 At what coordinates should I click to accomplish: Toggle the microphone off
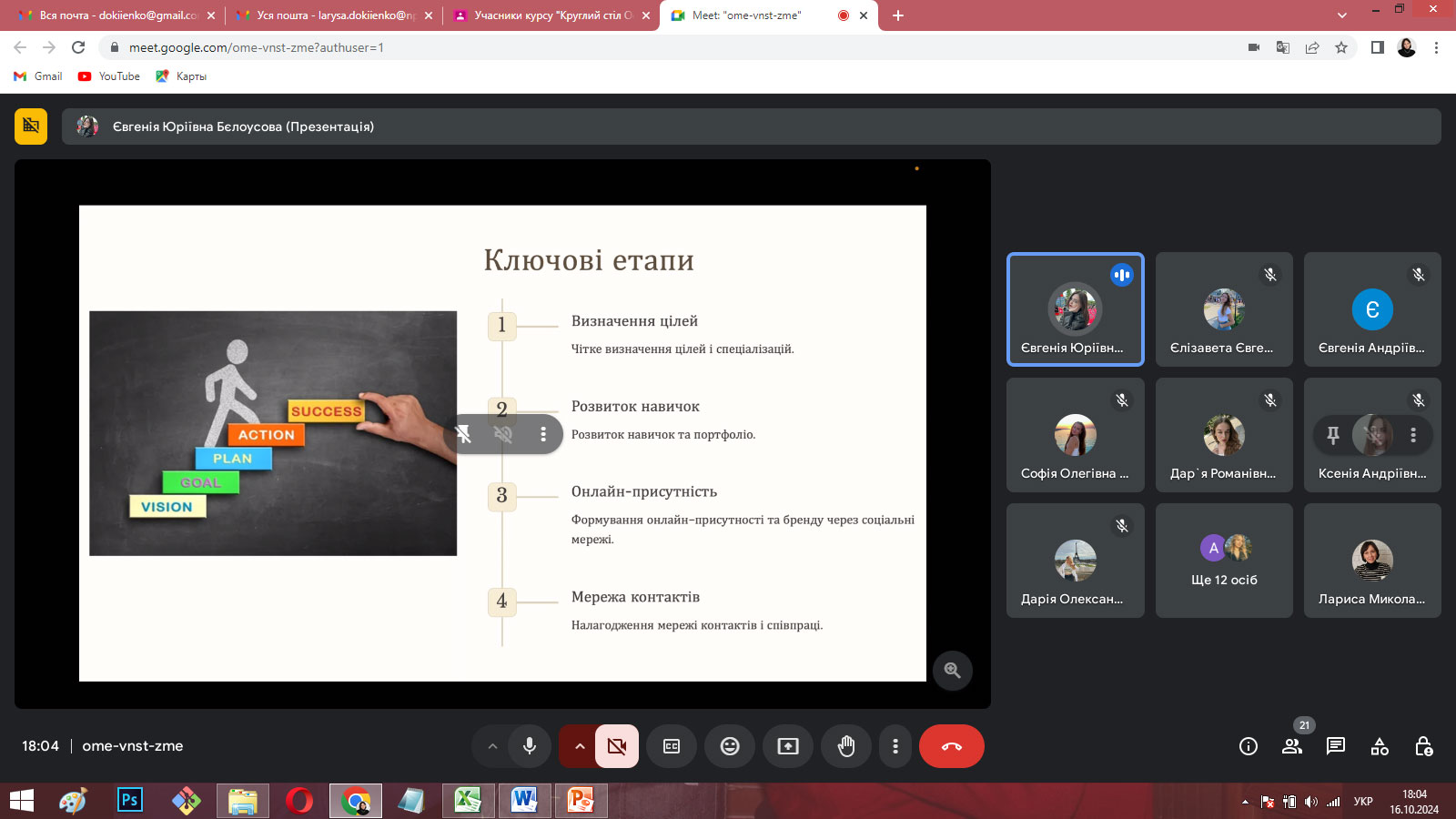tap(530, 746)
